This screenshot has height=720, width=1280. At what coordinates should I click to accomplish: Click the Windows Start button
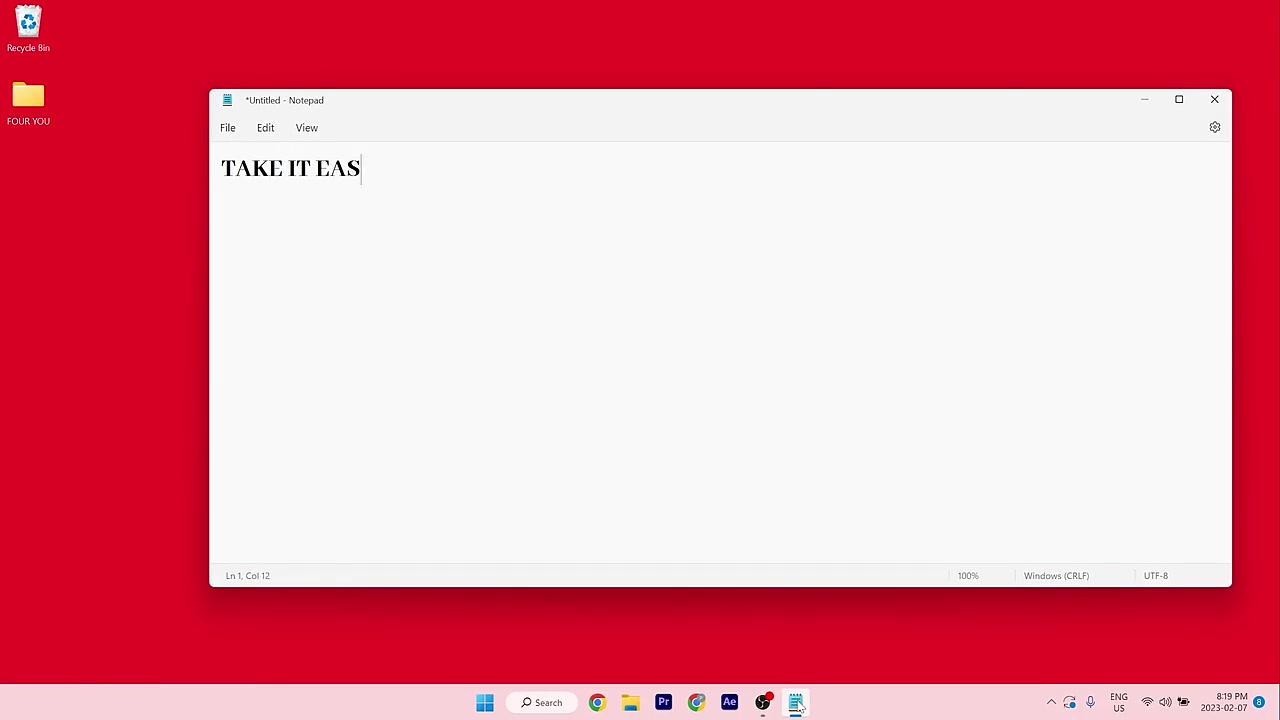(485, 703)
